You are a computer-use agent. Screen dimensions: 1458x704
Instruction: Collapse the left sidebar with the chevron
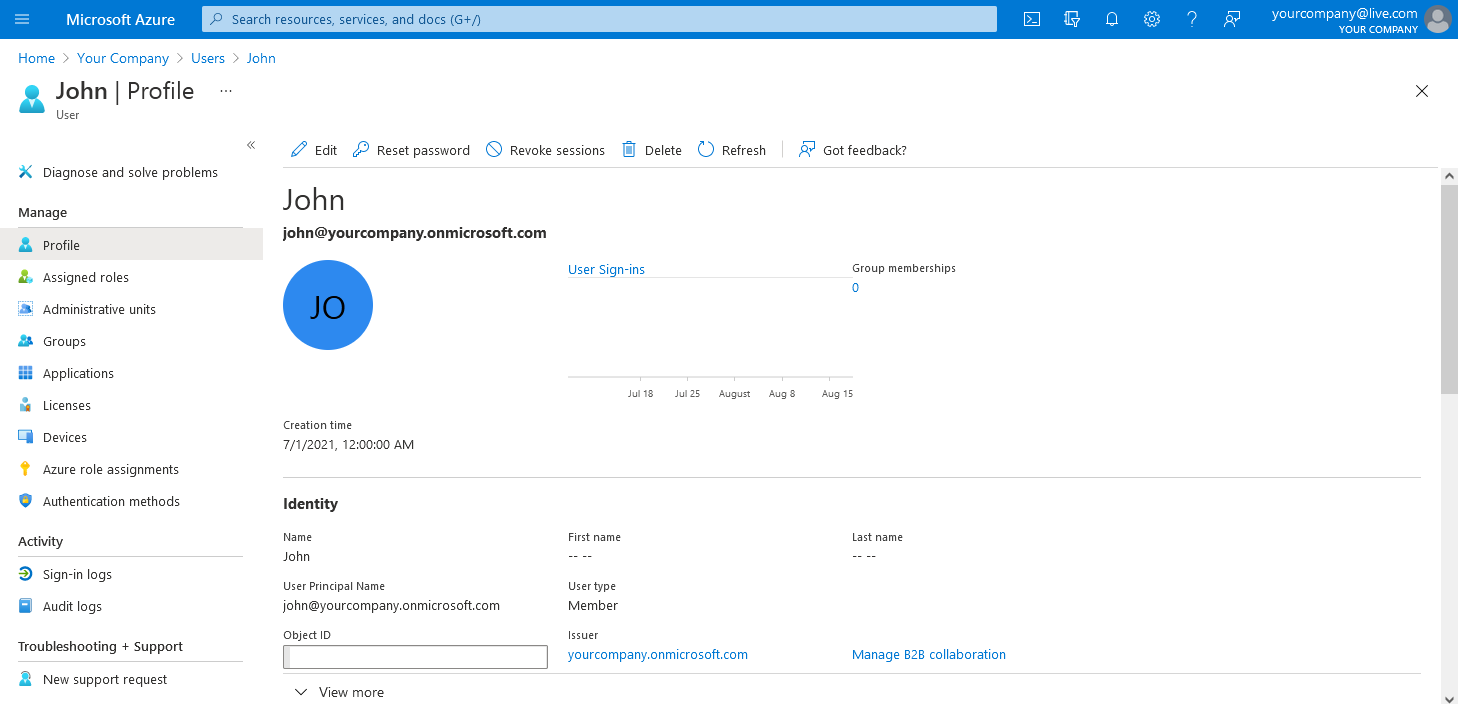coord(251,144)
